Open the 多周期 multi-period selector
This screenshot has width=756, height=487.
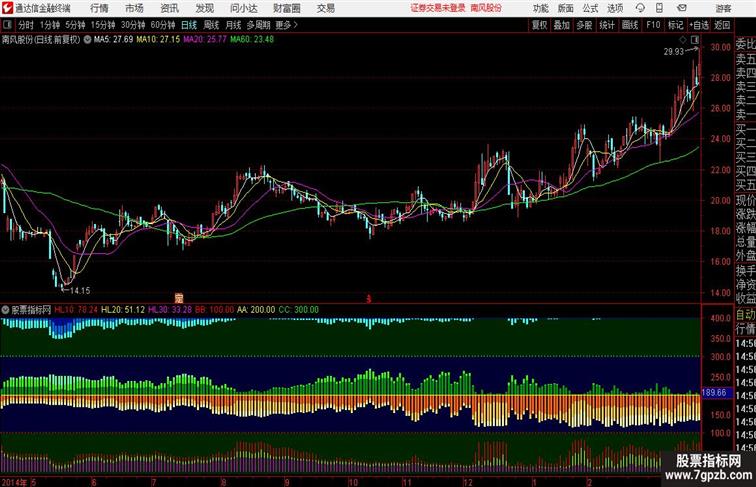pyautogui.click(x=257, y=25)
